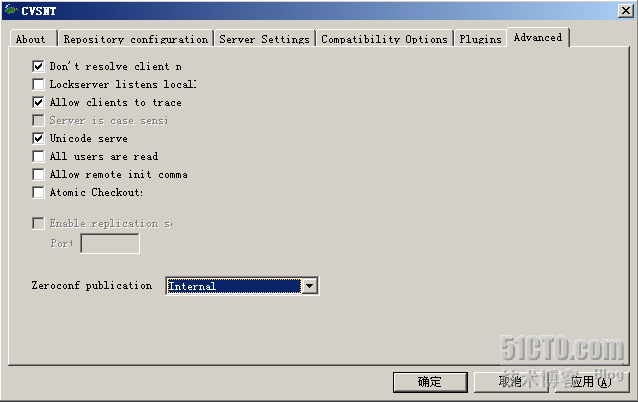The image size is (638, 402).
Task: Switch to the About tab
Action: [x=31, y=39]
